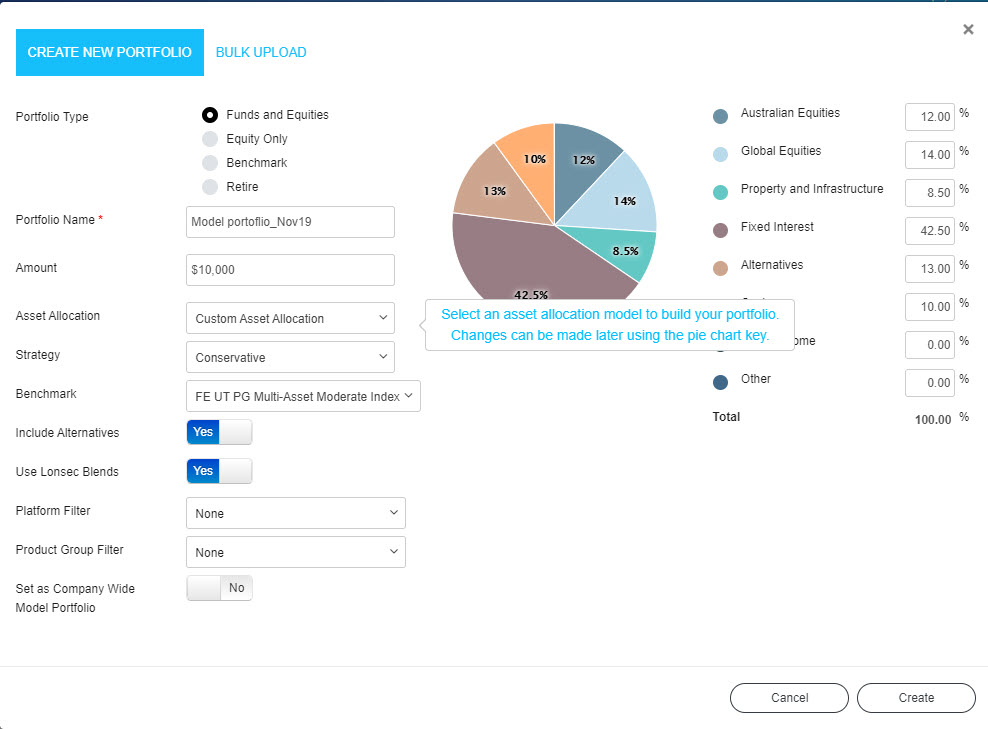Open the Asset Allocation dropdown
This screenshot has width=988, height=729.
click(x=290, y=319)
